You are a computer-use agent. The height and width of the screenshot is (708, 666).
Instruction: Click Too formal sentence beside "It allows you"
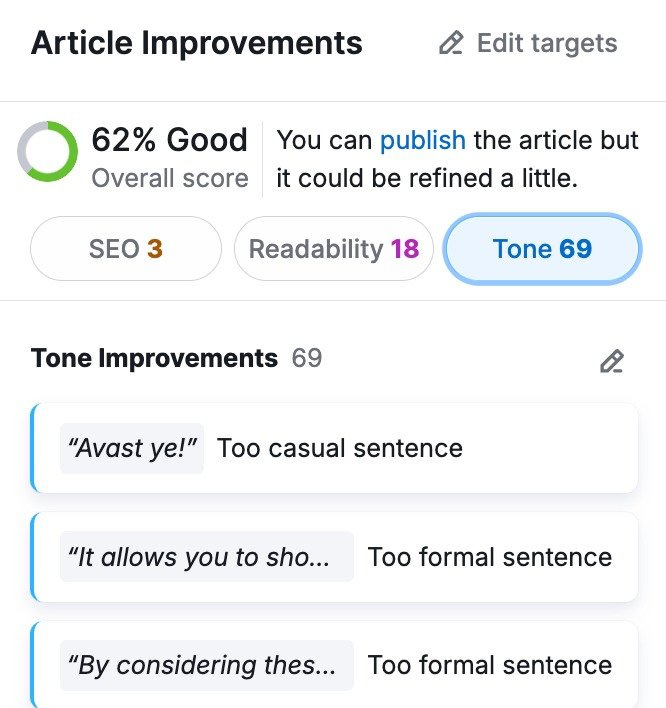point(490,557)
